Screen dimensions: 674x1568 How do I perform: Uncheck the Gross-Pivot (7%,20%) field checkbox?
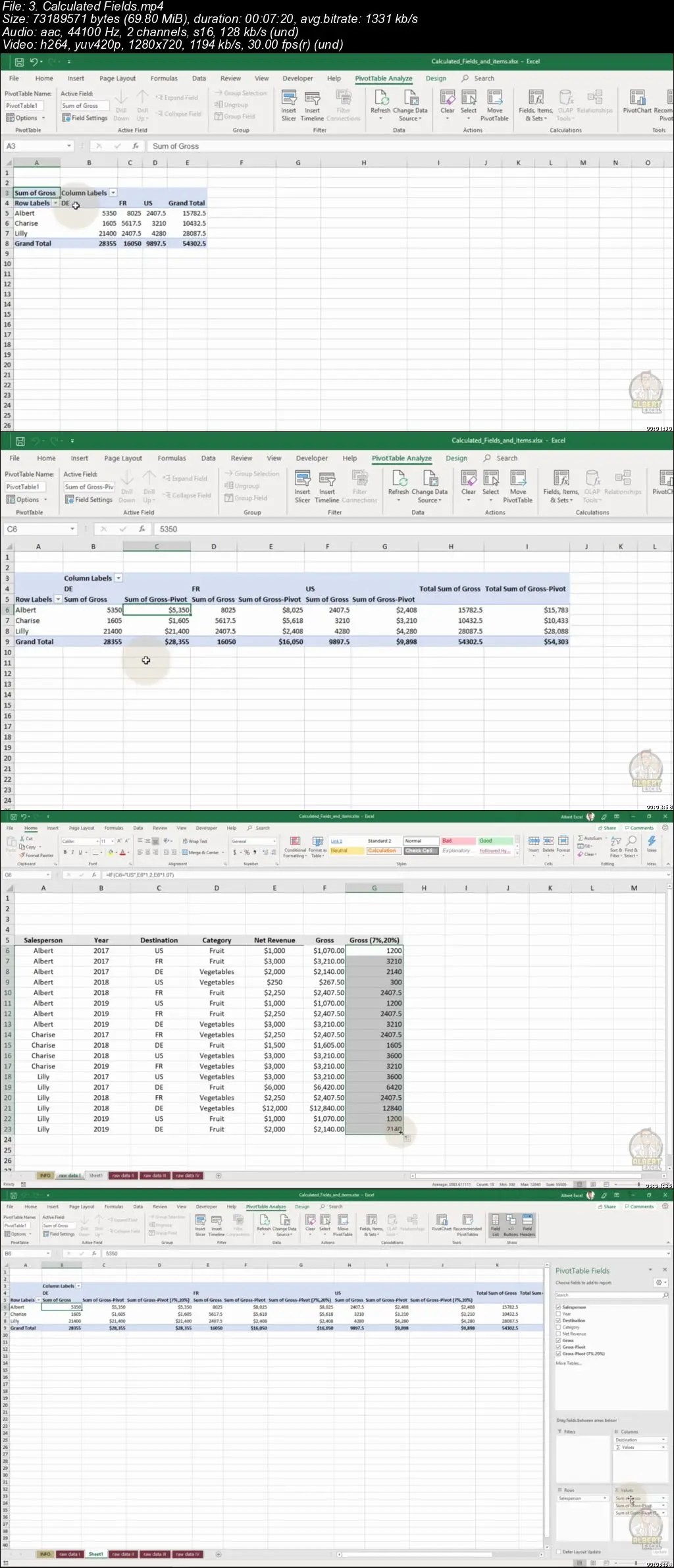[x=558, y=1353]
